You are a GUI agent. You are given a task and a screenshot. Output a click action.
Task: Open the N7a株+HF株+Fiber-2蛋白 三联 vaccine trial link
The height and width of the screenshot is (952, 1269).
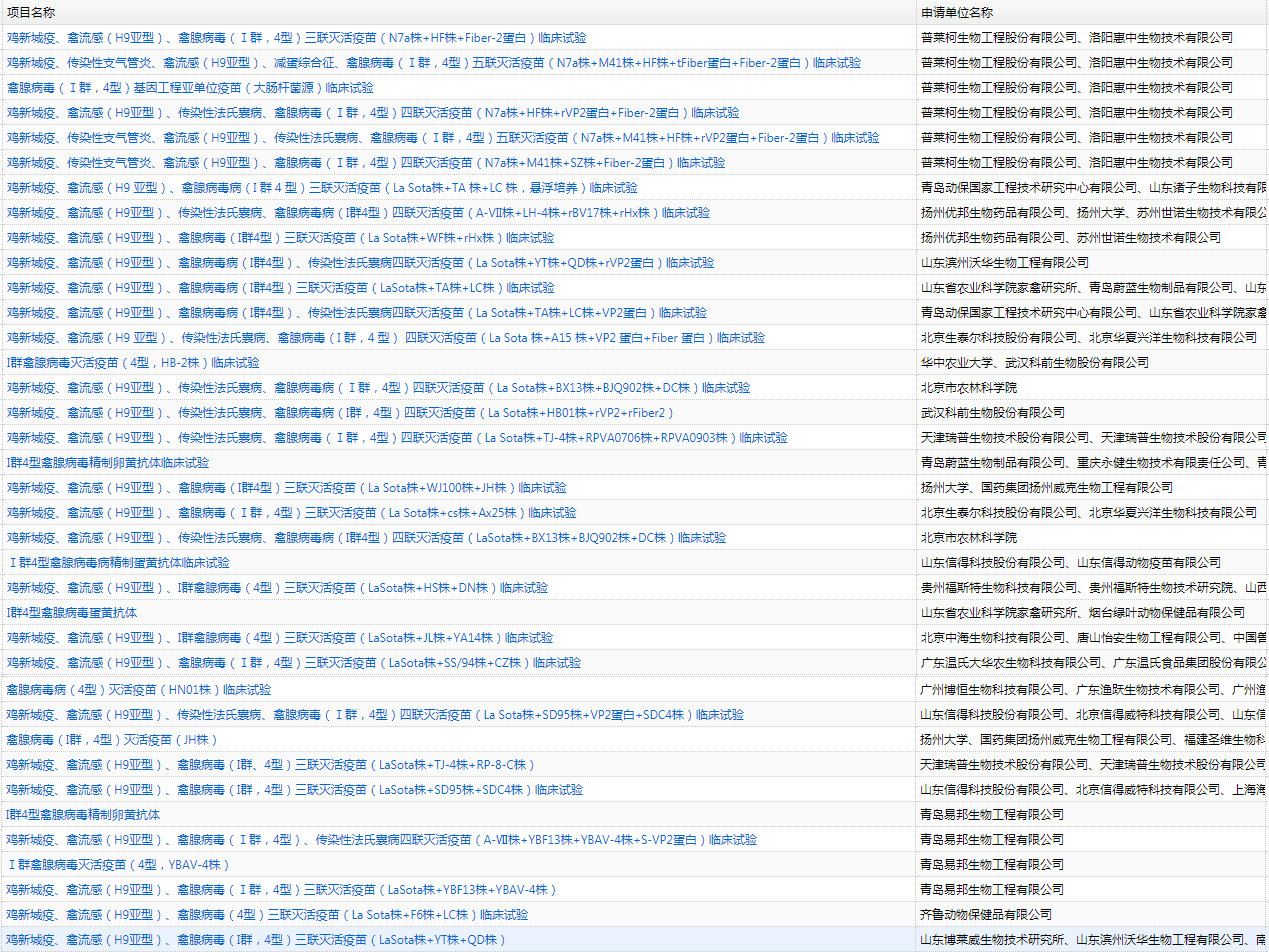(296, 38)
